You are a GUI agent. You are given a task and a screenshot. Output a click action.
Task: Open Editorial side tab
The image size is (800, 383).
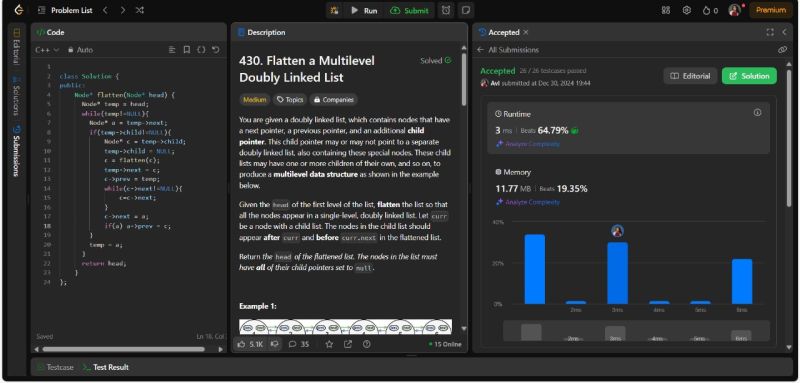(x=17, y=47)
